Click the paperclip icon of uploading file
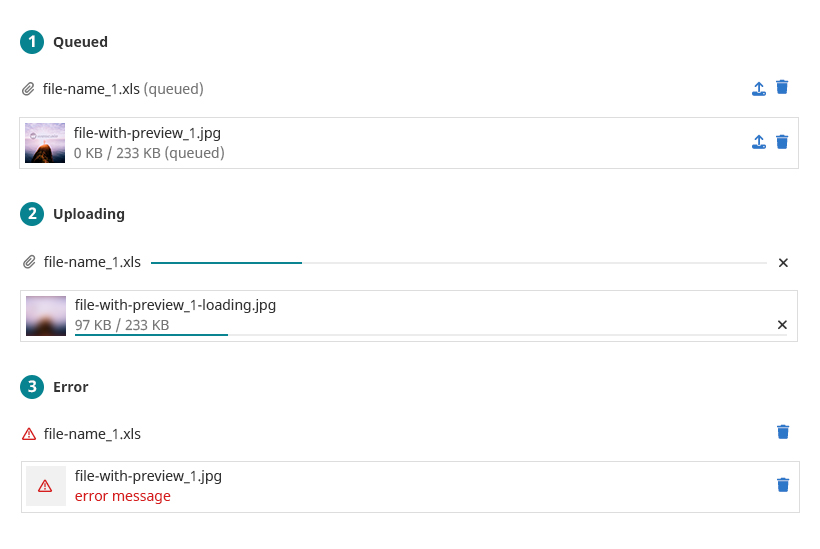Image resolution: width=820 pixels, height=549 pixels. click(x=29, y=261)
